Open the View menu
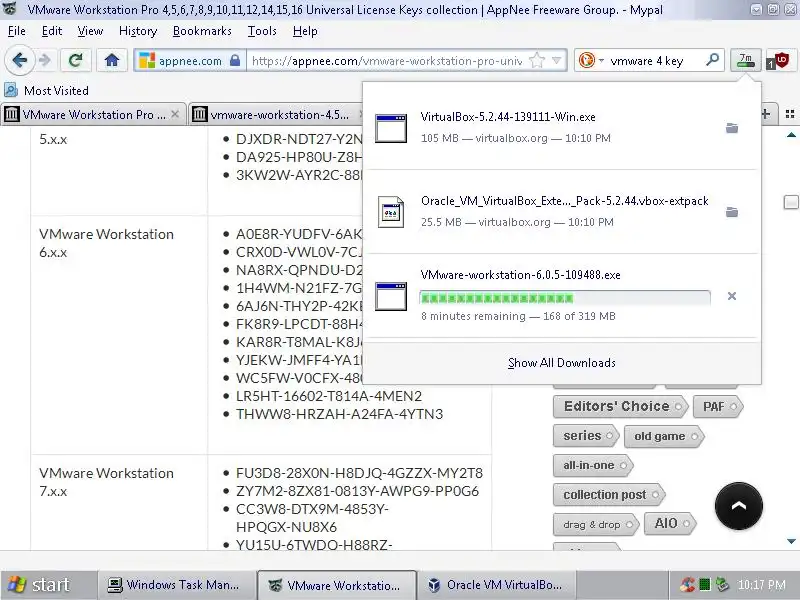The width and height of the screenshot is (800, 600). 90,31
